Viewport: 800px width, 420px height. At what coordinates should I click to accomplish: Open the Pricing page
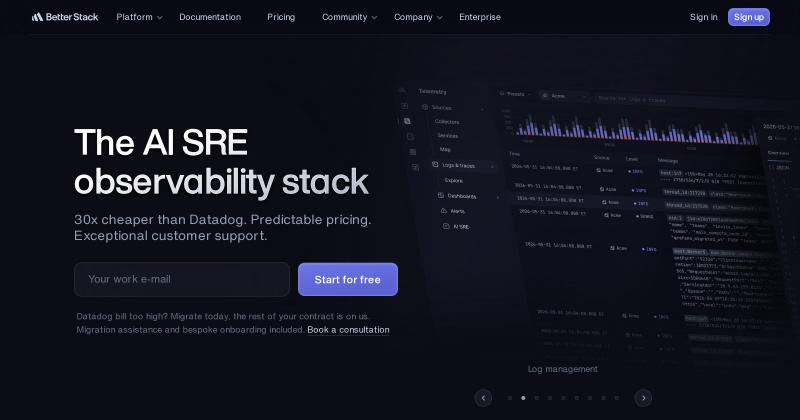281,17
